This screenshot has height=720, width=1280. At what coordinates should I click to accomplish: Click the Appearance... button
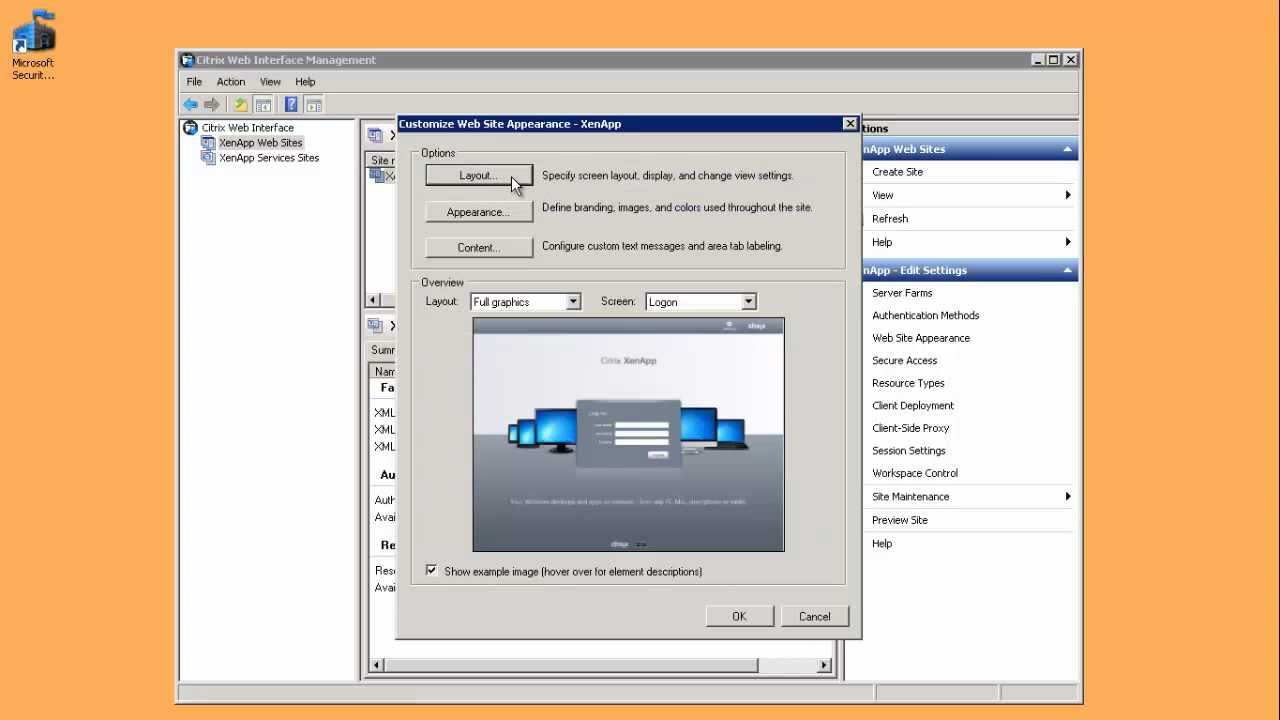click(x=479, y=212)
